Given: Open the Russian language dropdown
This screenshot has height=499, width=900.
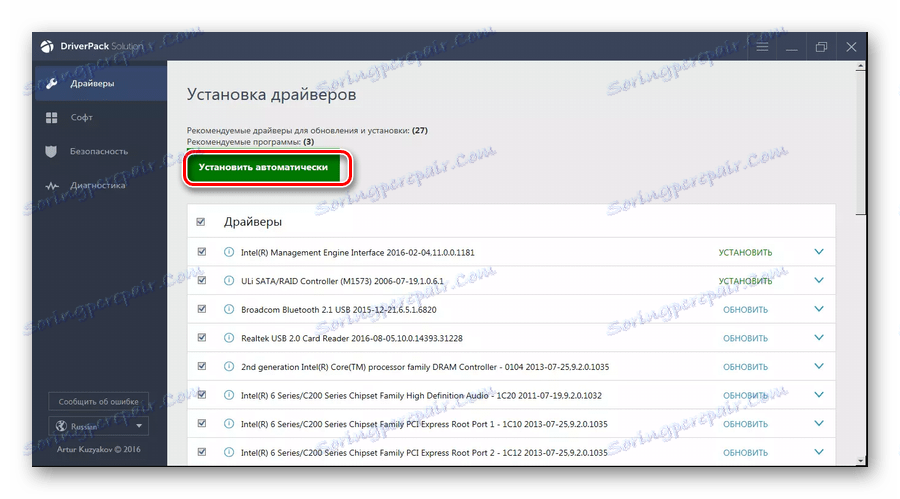Looking at the screenshot, I should pyautogui.click(x=98, y=426).
